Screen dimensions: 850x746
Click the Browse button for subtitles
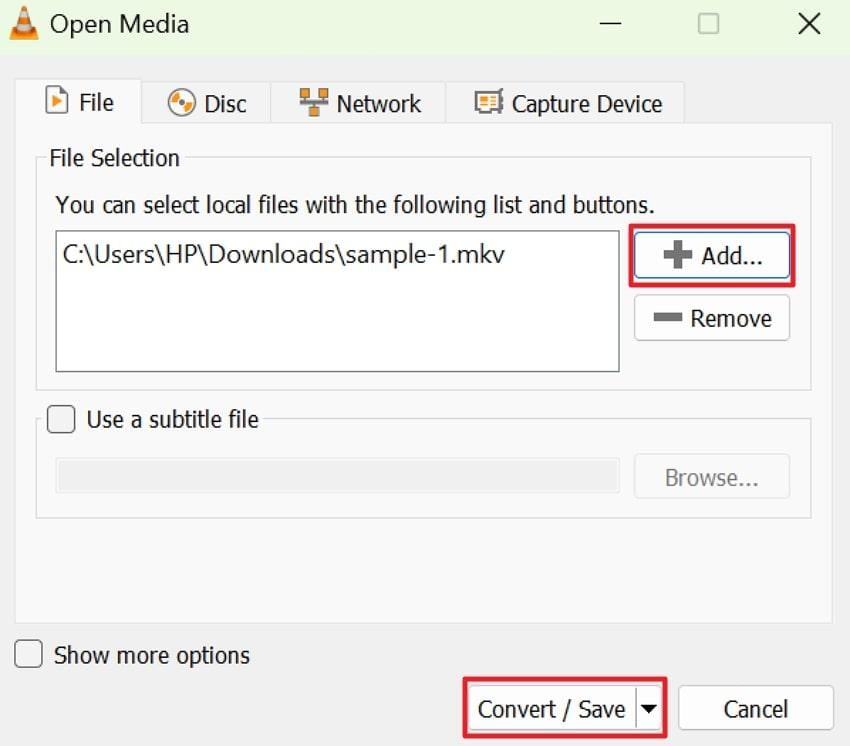[711, 477]
